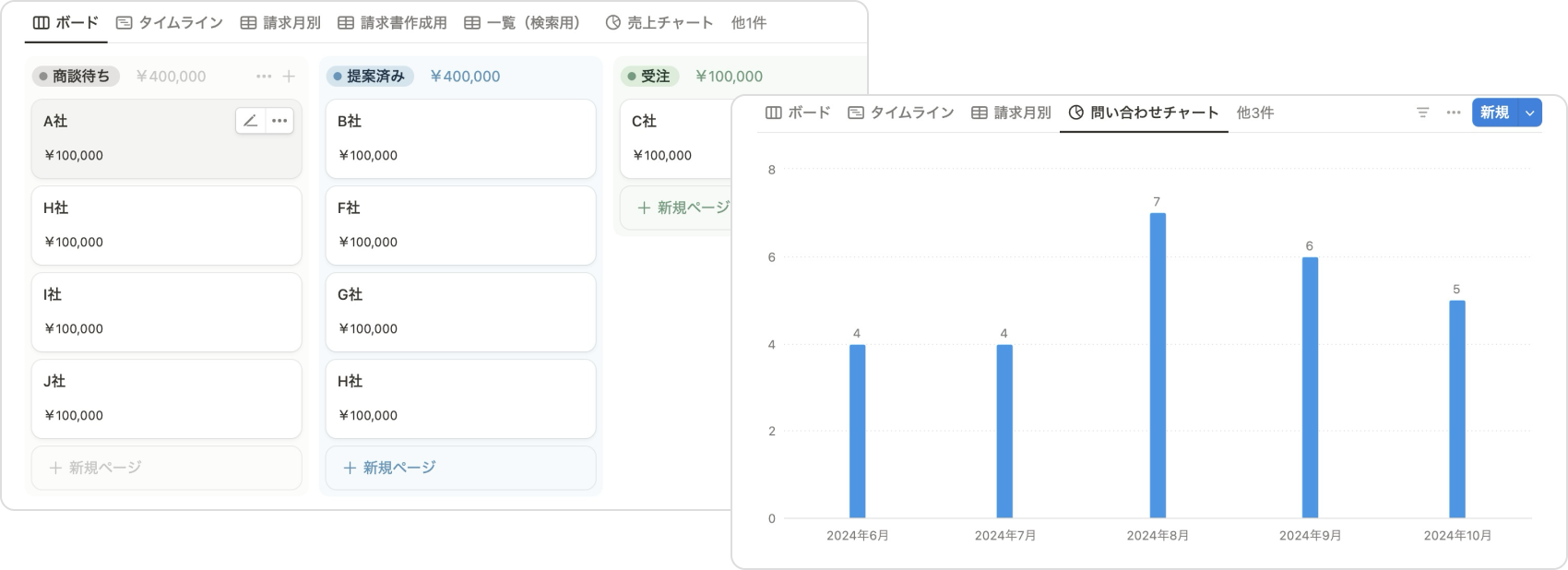1568x570 pixels.
Task: Open the G社 card
Action: click(x=461, y=312)
